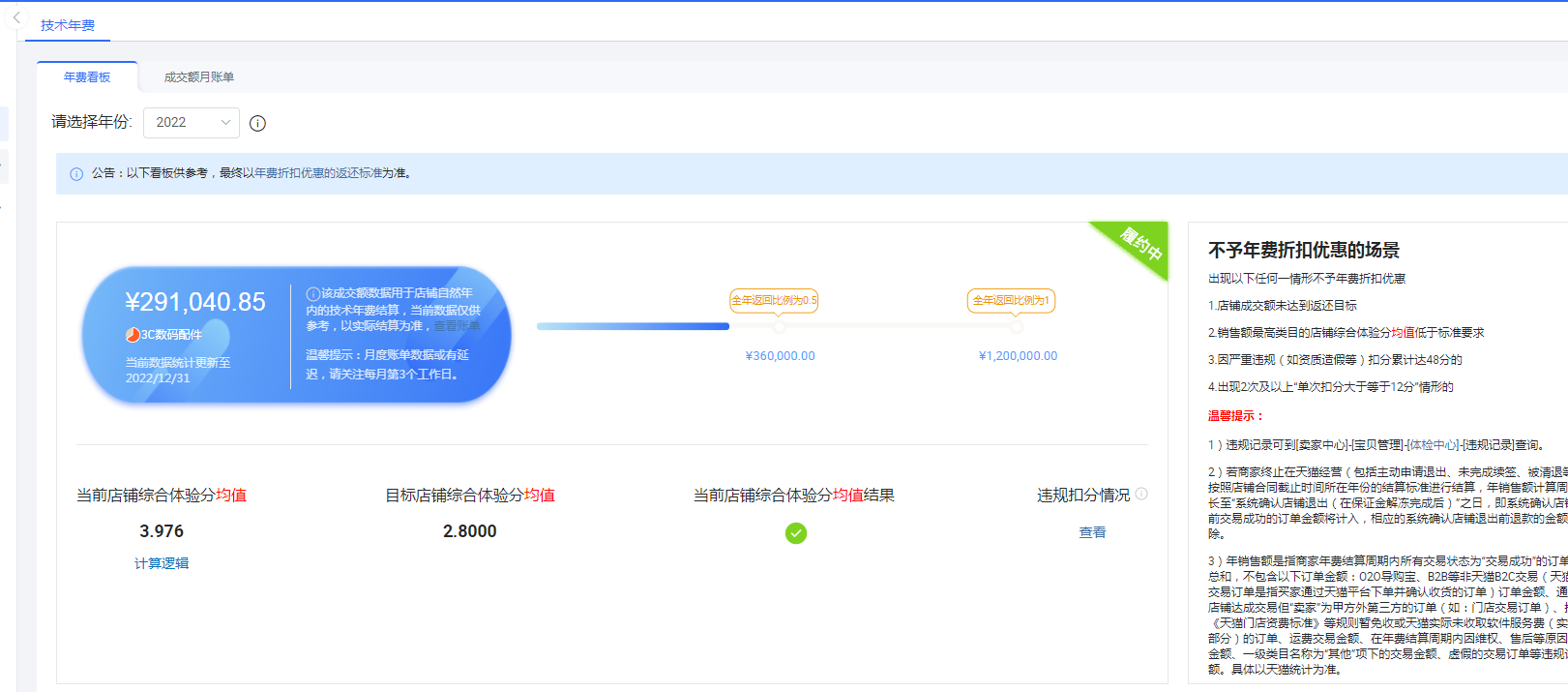Click the 全年返回比例为0.5 marker tag
Image resolution: width=1568 pixels, height=692 pixels.
pos(774,300)
